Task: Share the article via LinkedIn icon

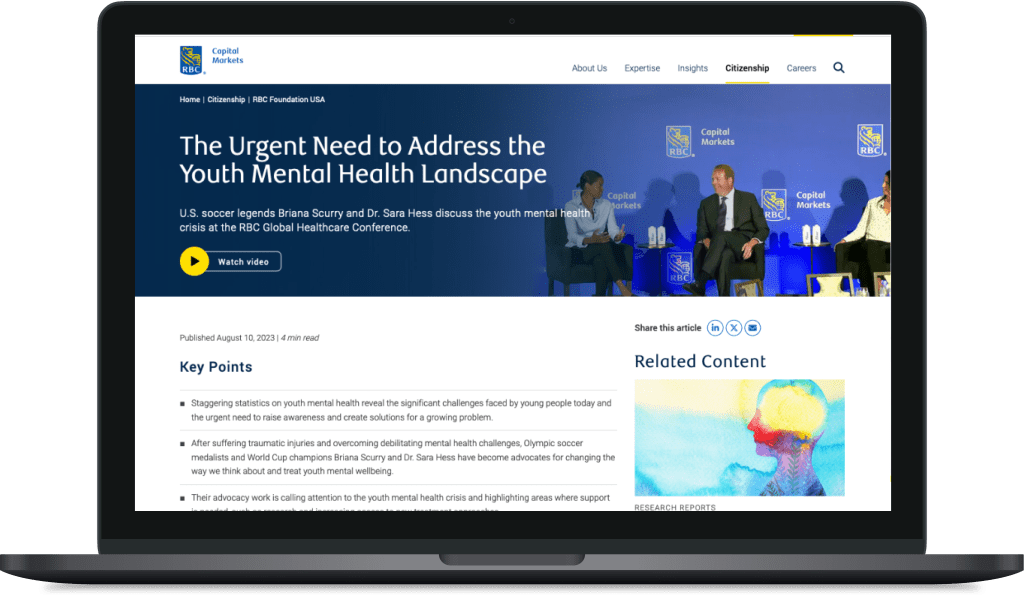Action: (x=715, y=328)
